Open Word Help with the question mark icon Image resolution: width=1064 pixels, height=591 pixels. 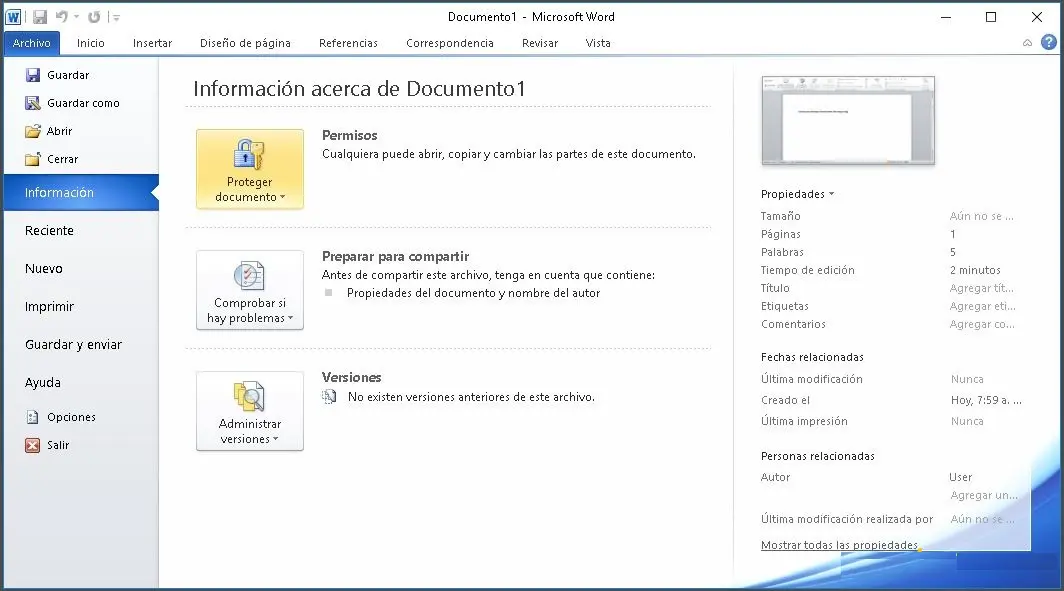pyautogui.click(x=1047, y=42)
